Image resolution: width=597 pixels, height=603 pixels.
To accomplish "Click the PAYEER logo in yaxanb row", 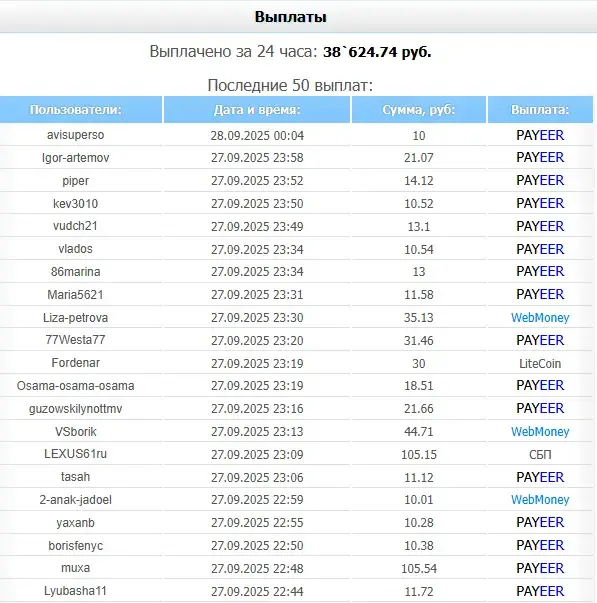I will point(540,522).
